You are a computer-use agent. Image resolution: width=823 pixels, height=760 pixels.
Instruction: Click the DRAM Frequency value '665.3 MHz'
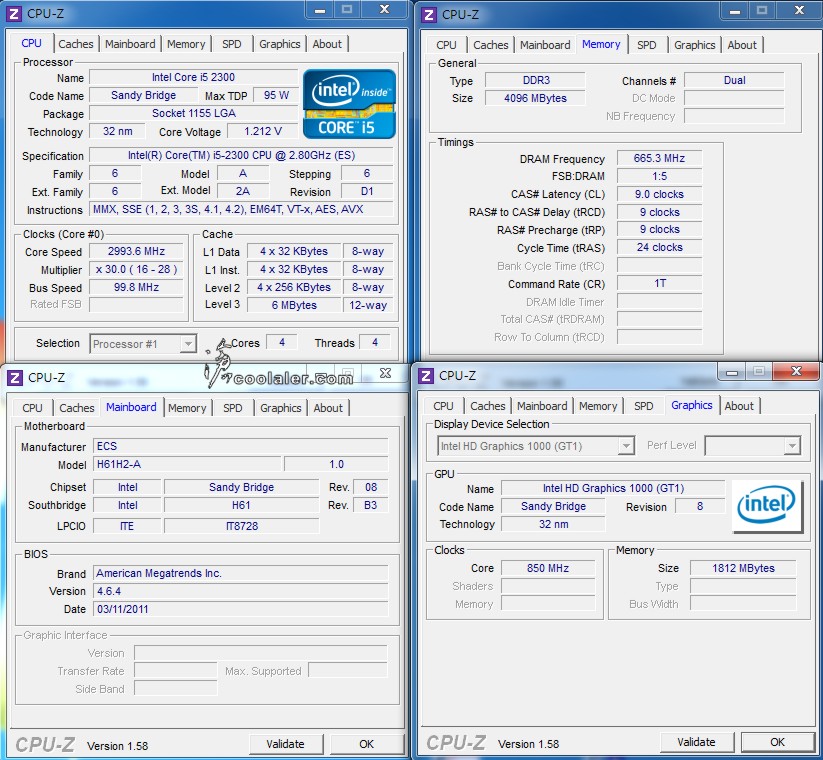659,159
